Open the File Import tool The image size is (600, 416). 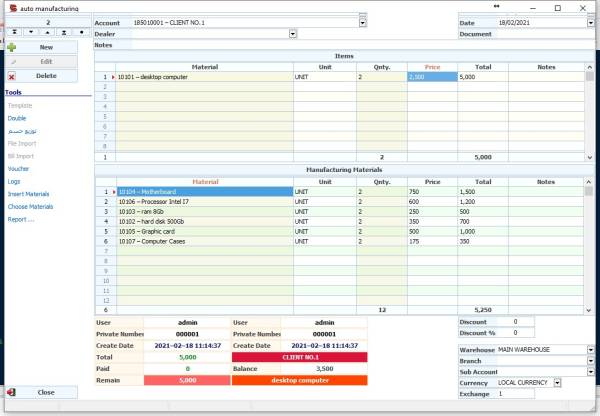pyautogui.click(x=22, y=144)
